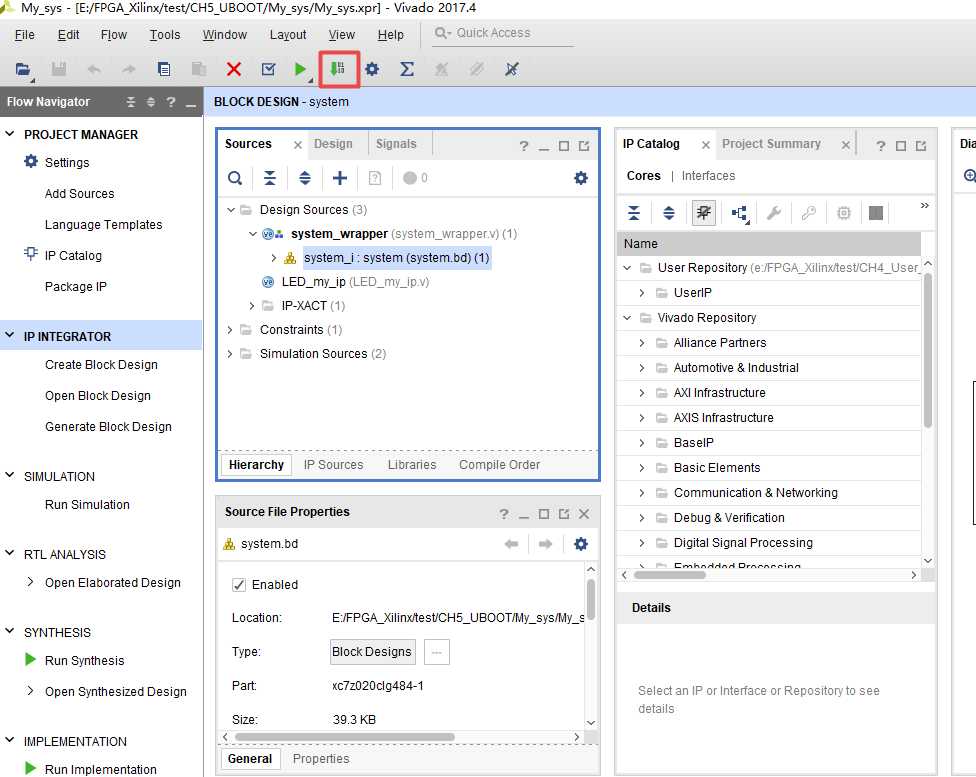
Task: Collapse the PROJECT MANAGER section
Action: (x=10, y=133)
